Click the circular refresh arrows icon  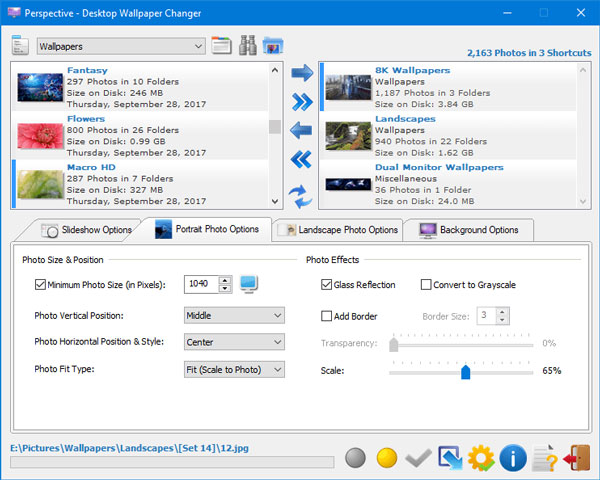pos(300,194)
